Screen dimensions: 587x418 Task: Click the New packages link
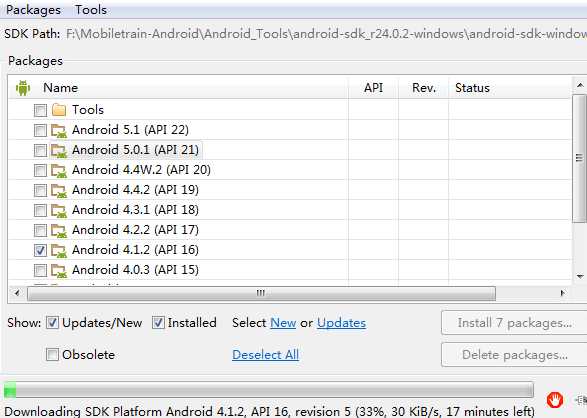(283, 323)
